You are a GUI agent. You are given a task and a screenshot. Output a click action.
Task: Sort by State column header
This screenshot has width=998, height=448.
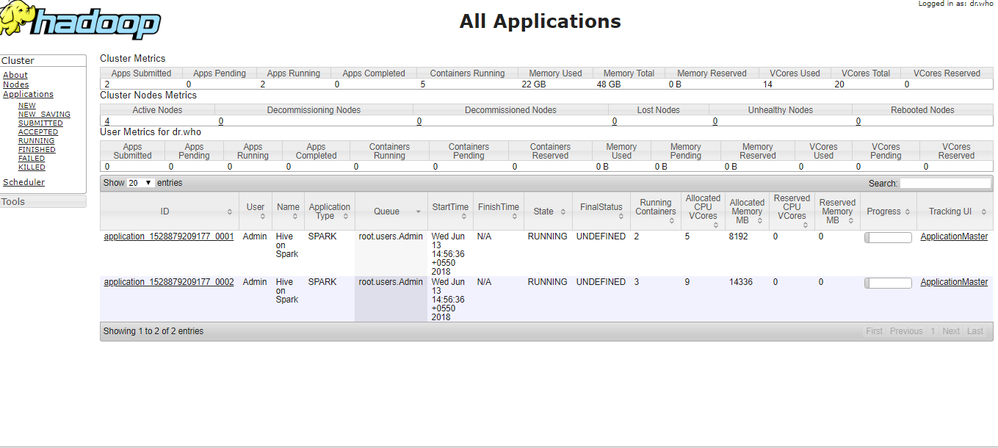[x=548, y=211]
